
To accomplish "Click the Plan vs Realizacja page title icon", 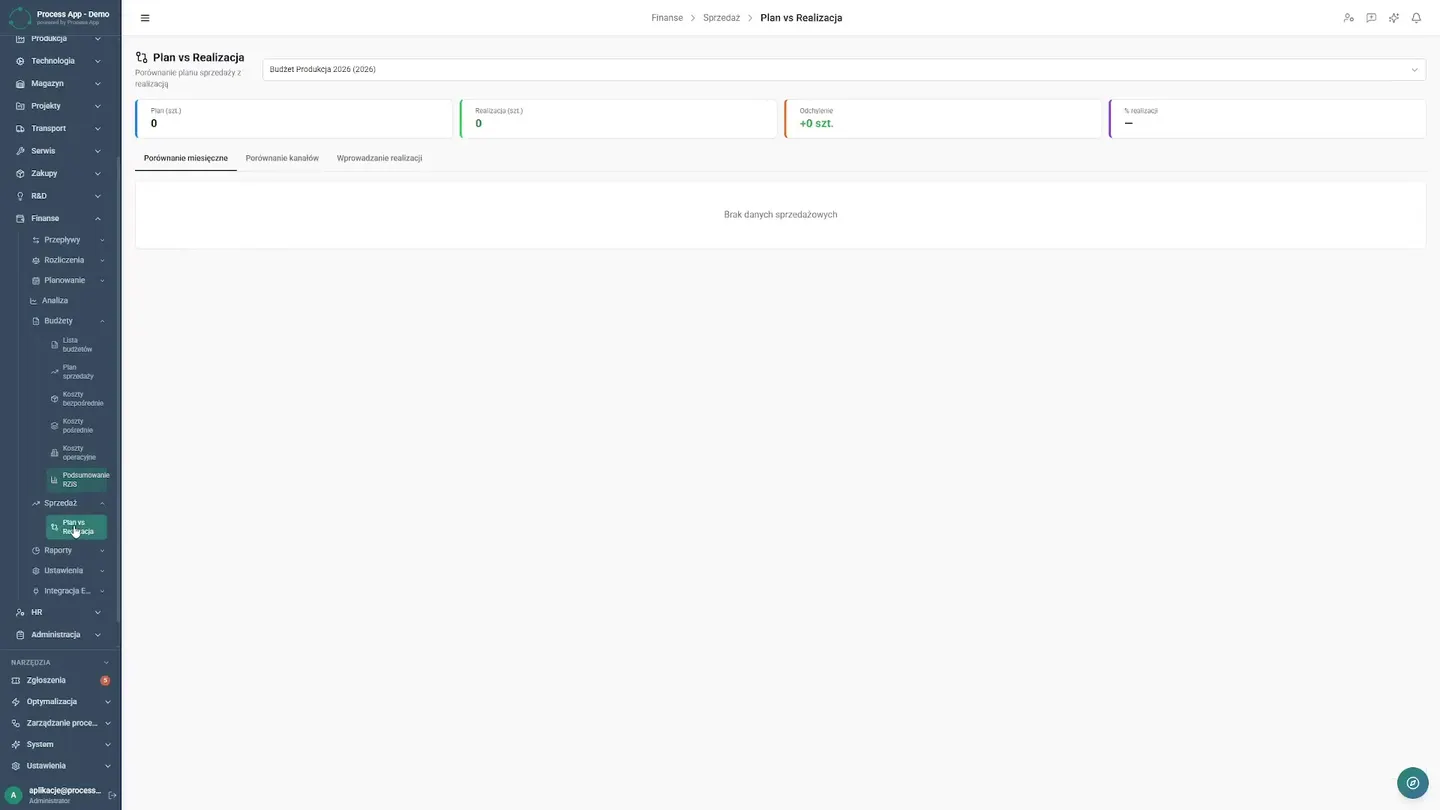I will pos(141,58).
